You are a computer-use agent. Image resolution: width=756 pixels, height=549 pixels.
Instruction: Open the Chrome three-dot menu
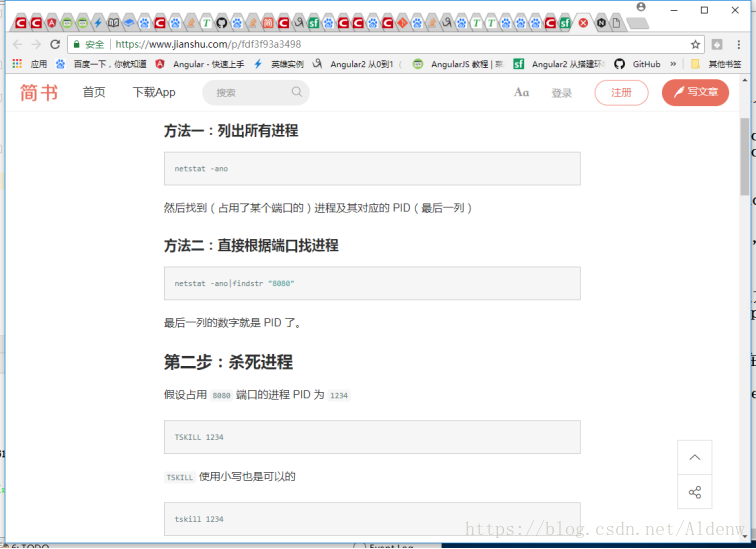click(739, 45)
